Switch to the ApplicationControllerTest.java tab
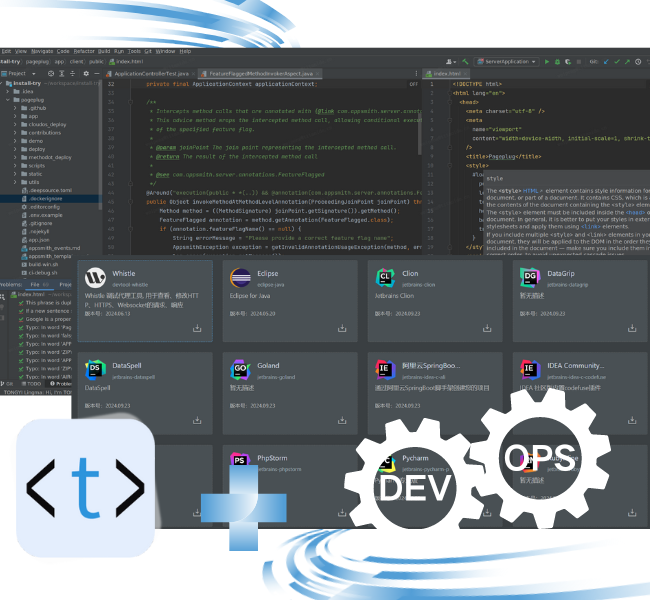The image size is (650, 600). [x=150, y=73]
